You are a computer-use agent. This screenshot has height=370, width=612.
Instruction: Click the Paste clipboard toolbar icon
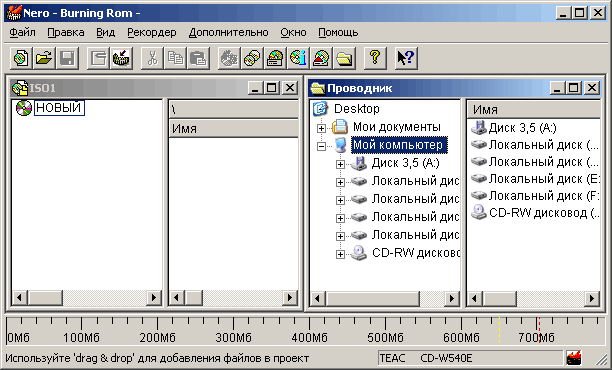(198, 58)
